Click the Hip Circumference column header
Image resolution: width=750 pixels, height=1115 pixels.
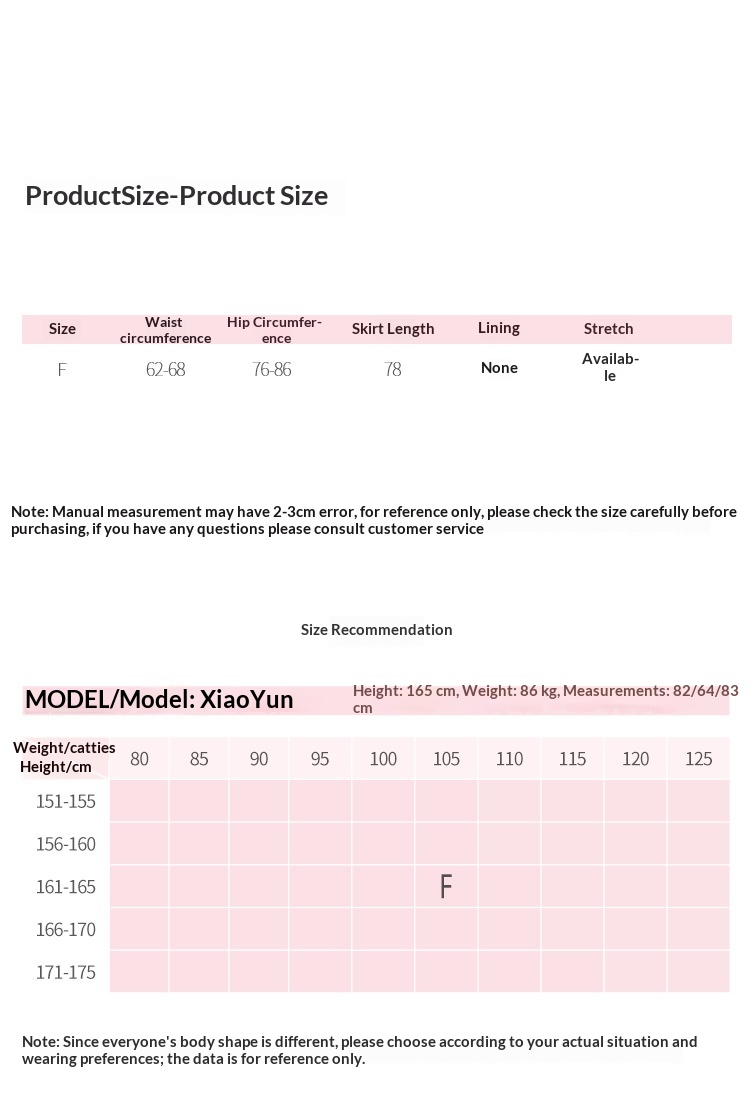[x=274, y=330]
